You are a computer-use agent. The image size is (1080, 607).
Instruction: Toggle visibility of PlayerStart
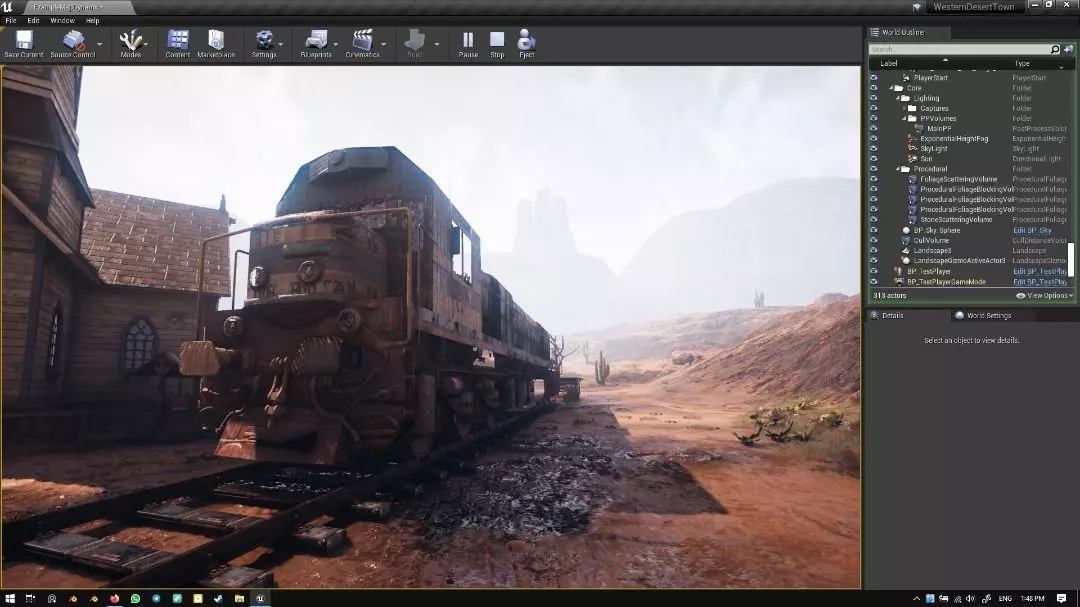[x=873, y=78]
